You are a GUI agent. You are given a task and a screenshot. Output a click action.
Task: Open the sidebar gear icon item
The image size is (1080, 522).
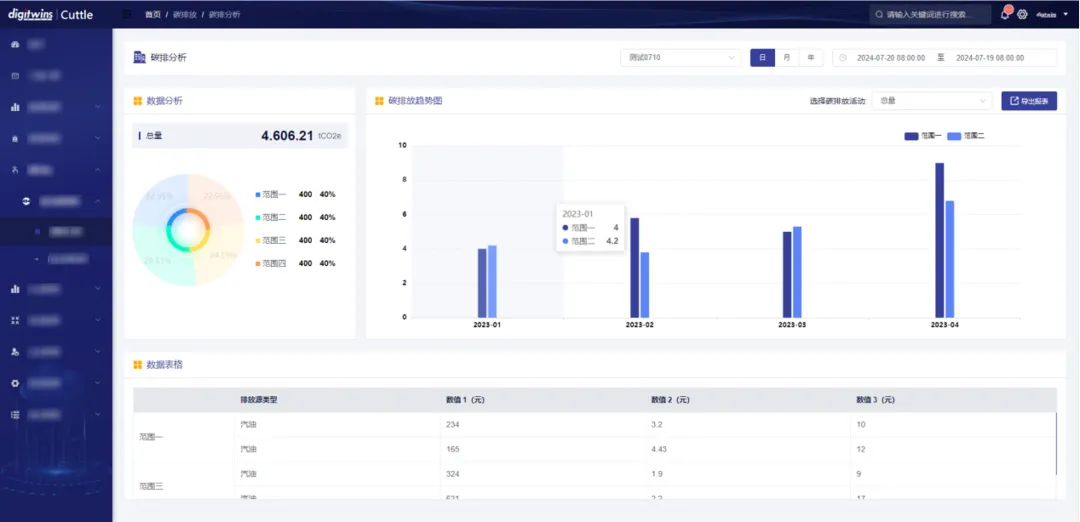(15, 383)
